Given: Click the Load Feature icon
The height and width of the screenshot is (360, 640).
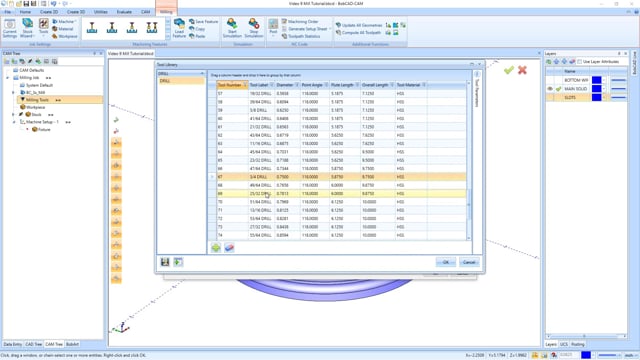Looking at the screenshot, I should coord(179,28).
